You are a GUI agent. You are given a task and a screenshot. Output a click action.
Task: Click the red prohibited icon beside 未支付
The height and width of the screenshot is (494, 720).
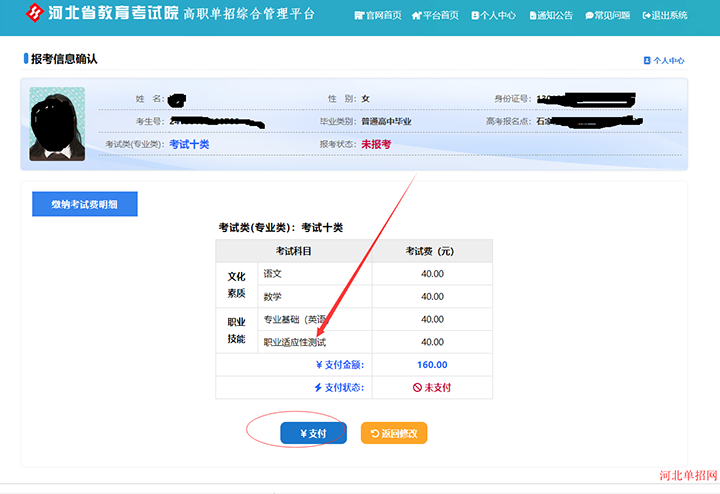pos(417,387)
